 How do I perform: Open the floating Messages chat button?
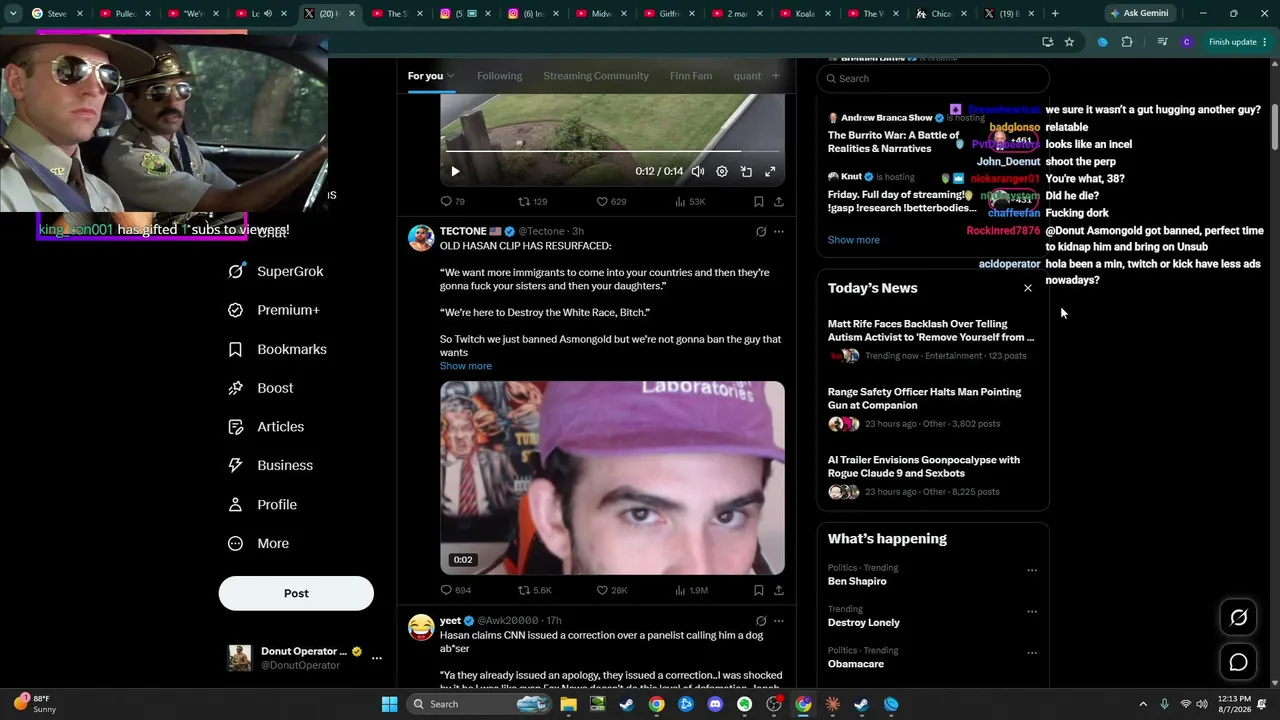tap(1238, 663)
